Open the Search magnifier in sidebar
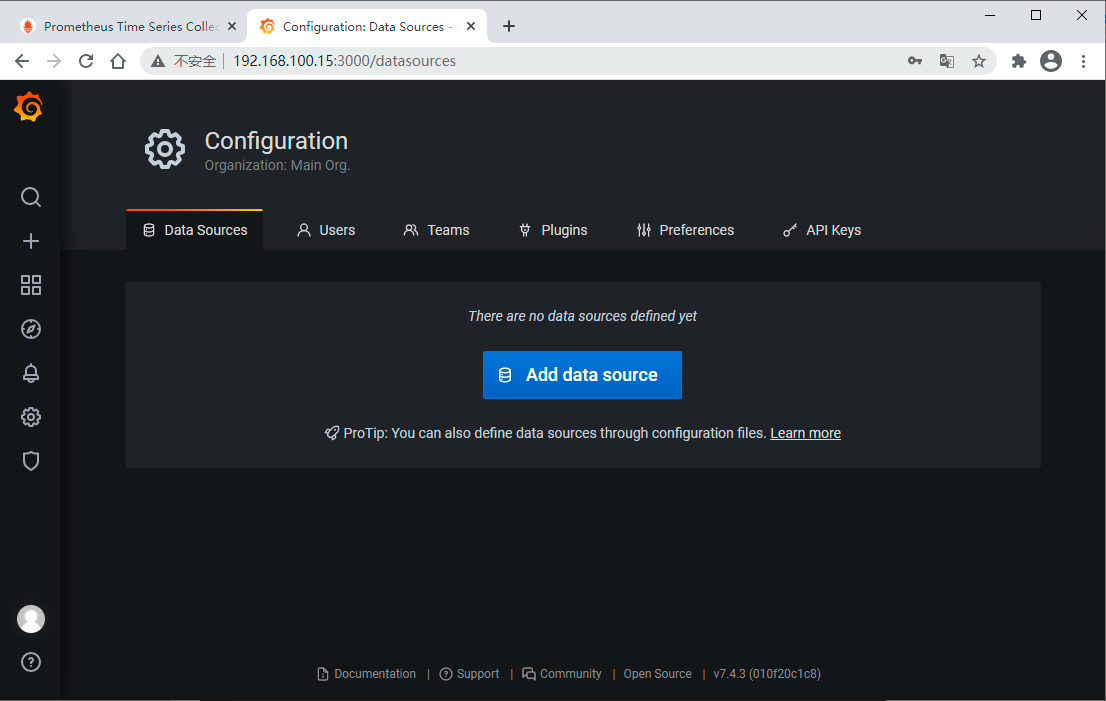Screen dimensions: 1106x701 coord(31,197)
